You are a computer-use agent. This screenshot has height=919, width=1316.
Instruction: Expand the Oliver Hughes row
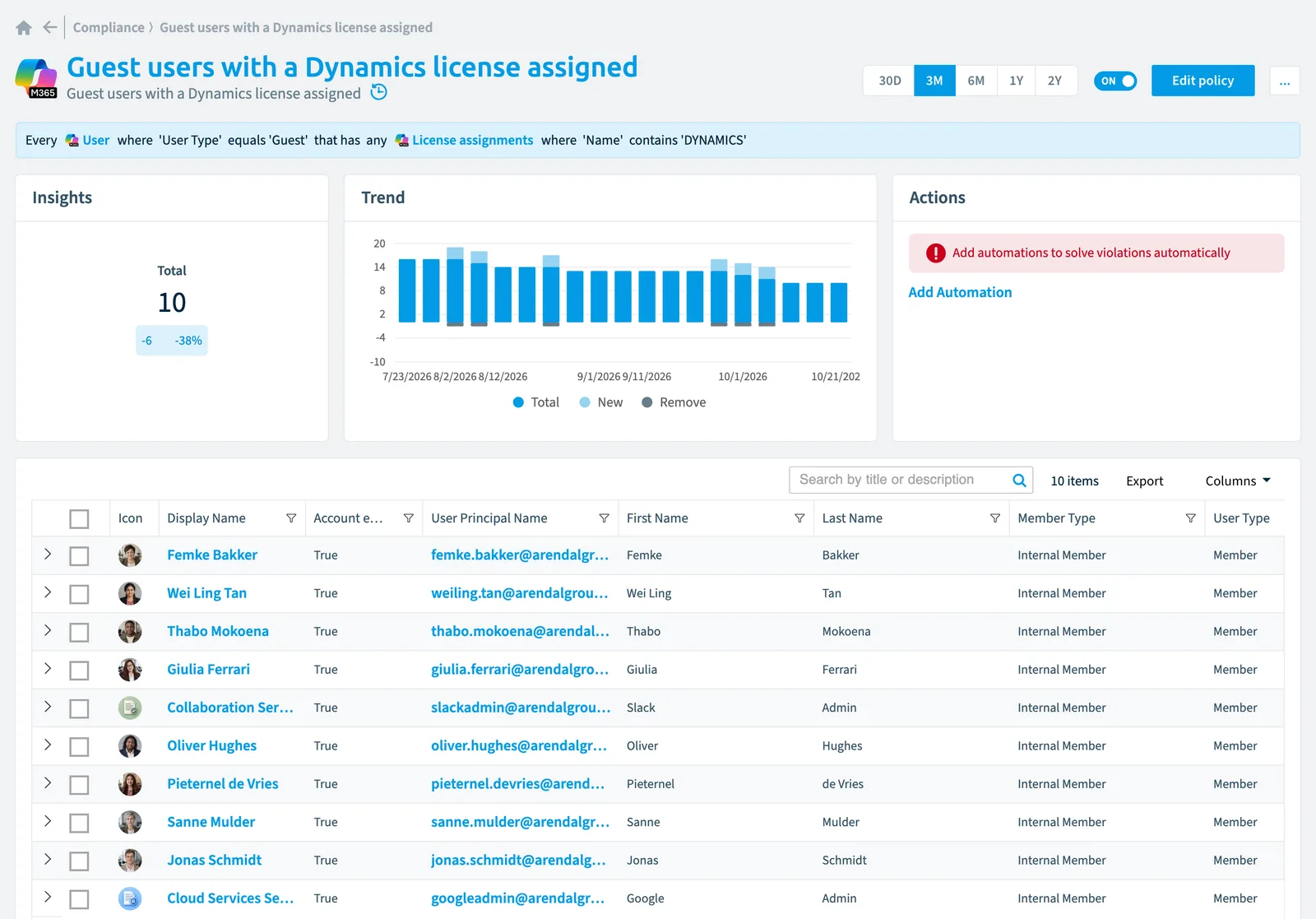coord(48,745)
